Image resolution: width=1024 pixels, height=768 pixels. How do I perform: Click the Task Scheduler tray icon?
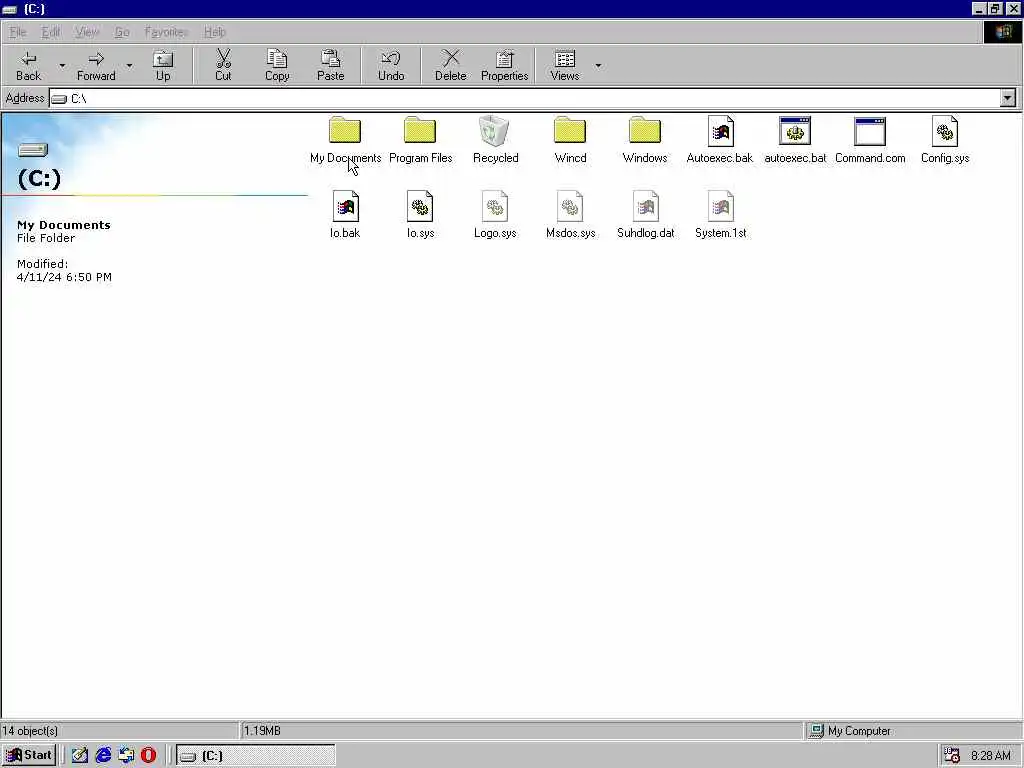pos(952,756)
